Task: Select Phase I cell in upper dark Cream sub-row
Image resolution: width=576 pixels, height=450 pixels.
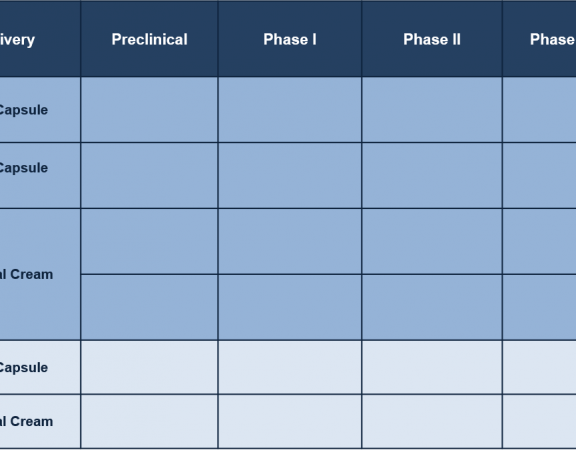Action: (x=289, y=241)
